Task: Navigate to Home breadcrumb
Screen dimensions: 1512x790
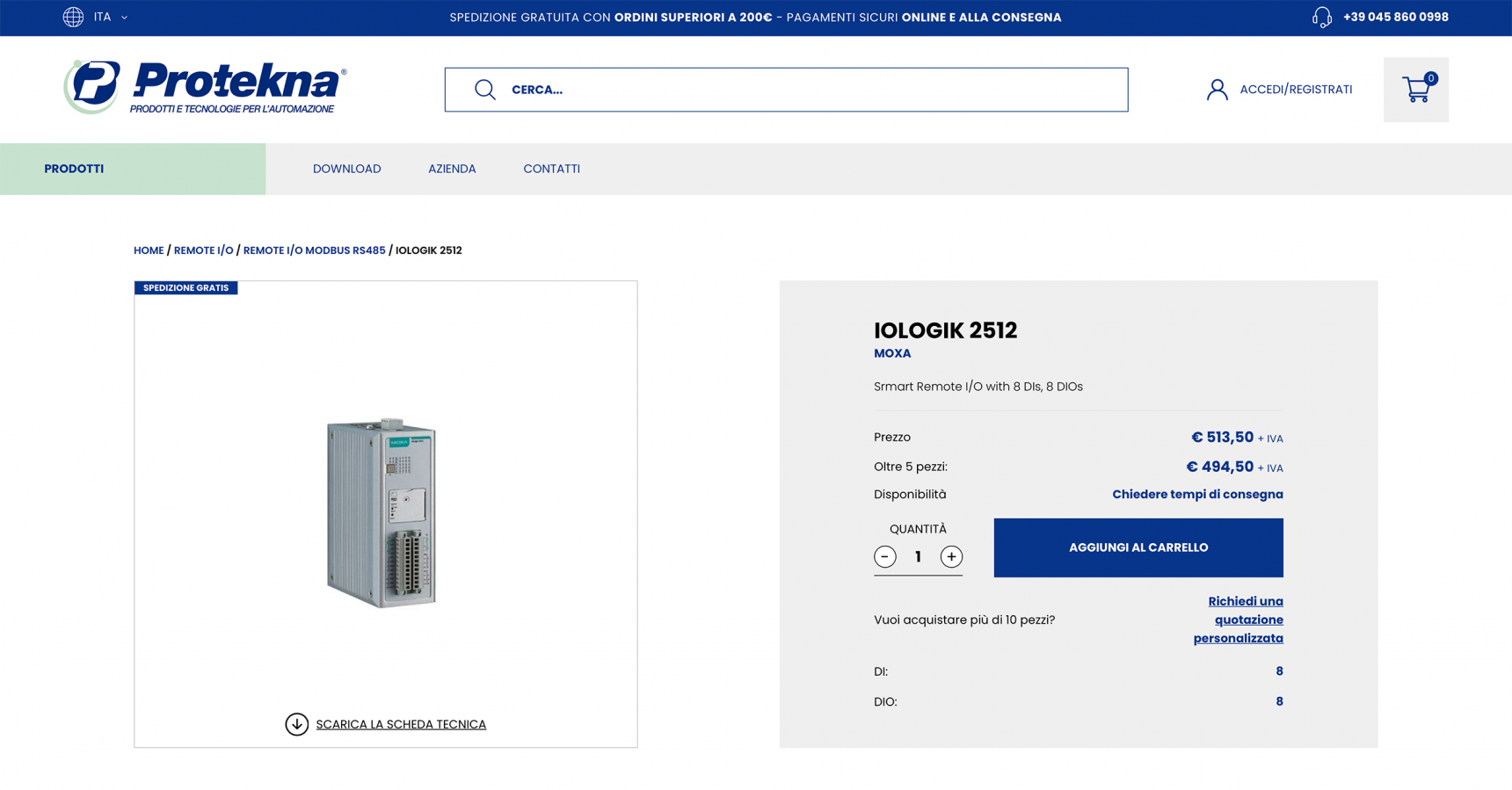Action: point(149,250)
